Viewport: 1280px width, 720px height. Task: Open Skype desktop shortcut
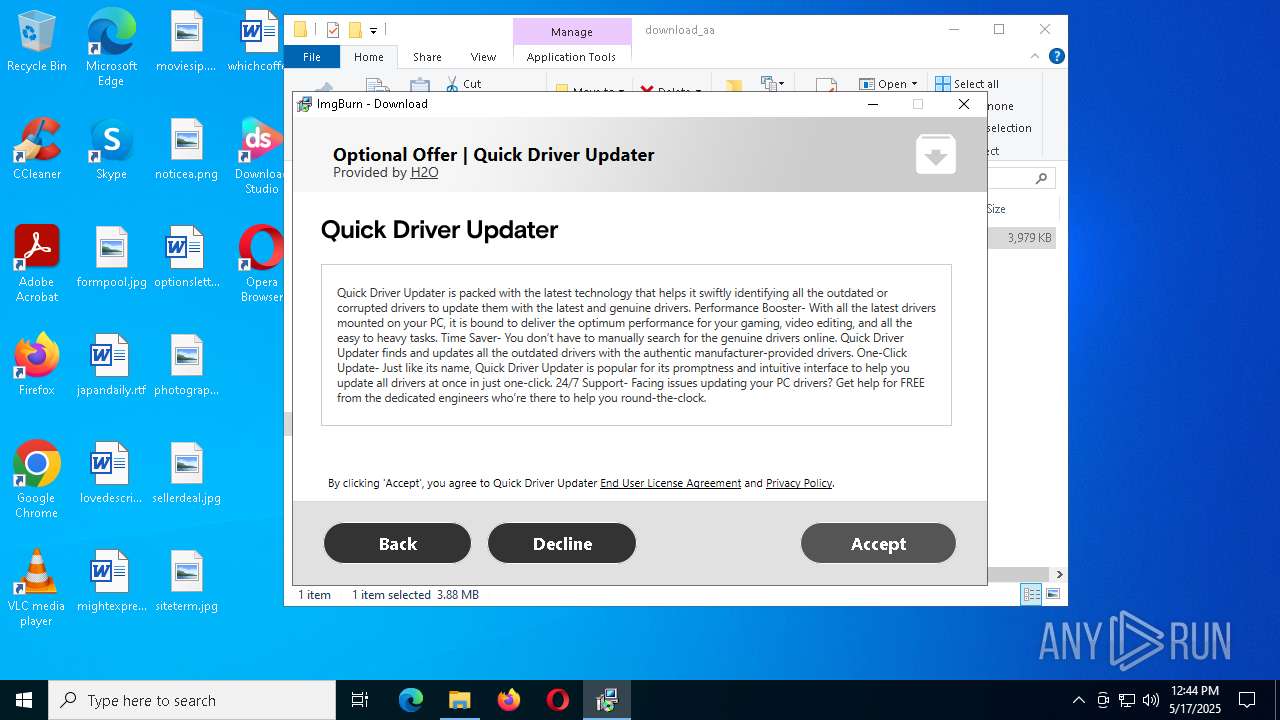pos(111,150)
